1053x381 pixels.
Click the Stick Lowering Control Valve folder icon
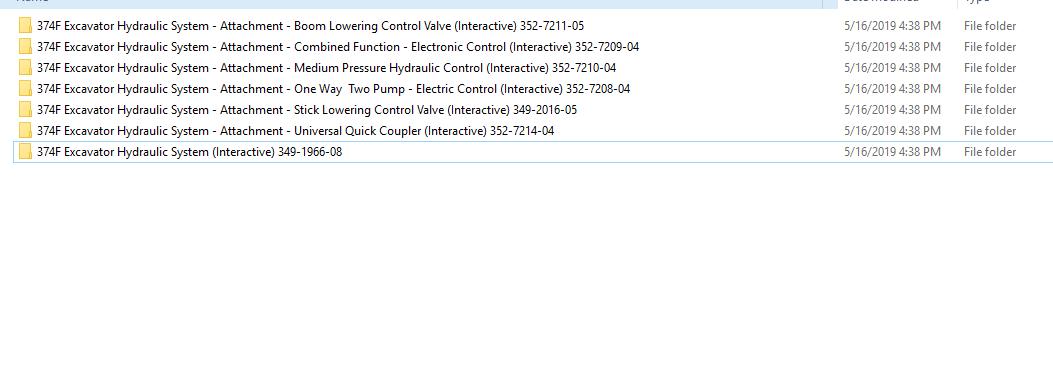pos(26,110)
